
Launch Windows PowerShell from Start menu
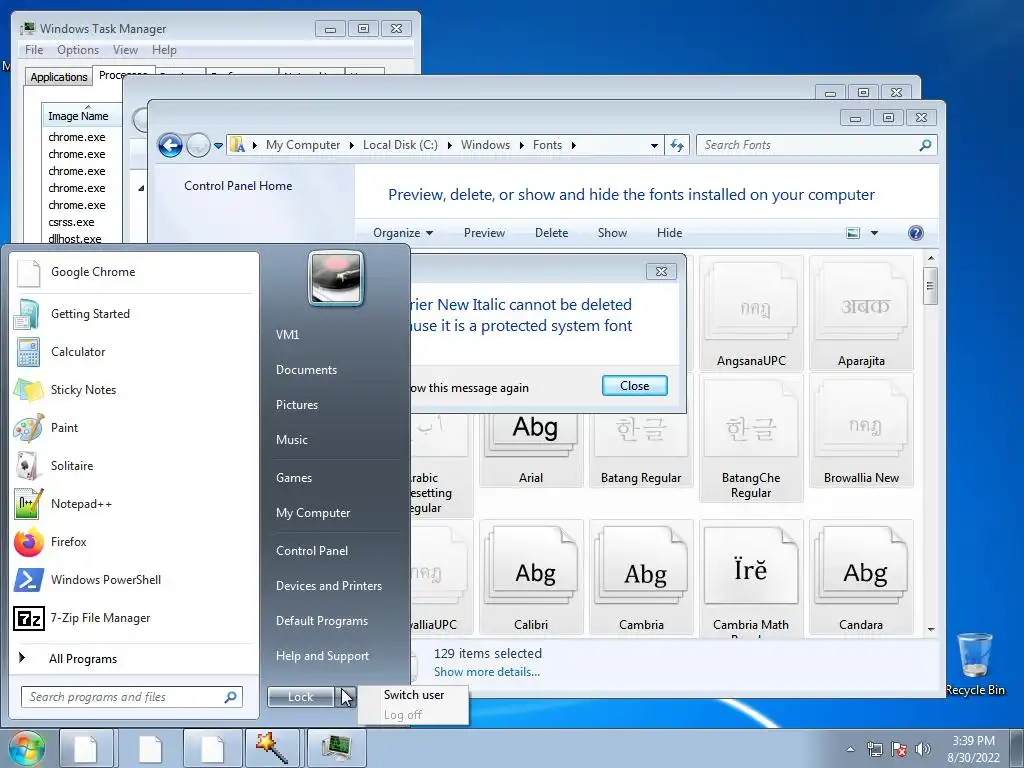[134, 580]
